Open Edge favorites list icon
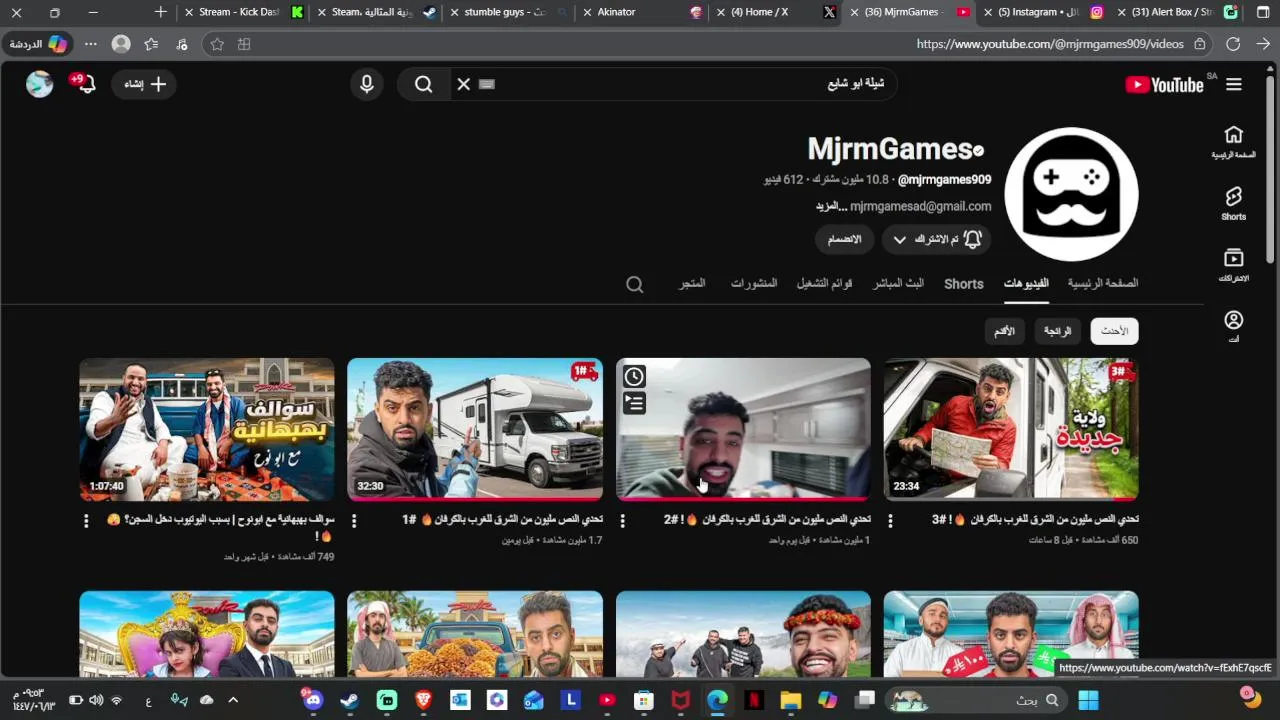The width and height of the screenshot is (1280, 720). (x=151, y=44)
